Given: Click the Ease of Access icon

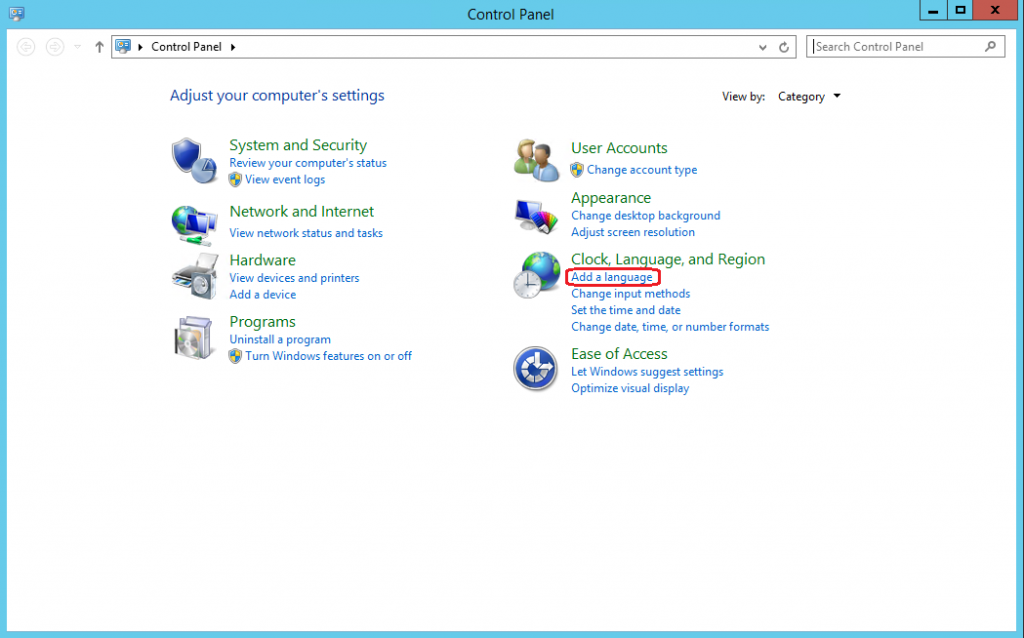Looking at the screenshot, I should pyautogui.click(x=536, y=369).
